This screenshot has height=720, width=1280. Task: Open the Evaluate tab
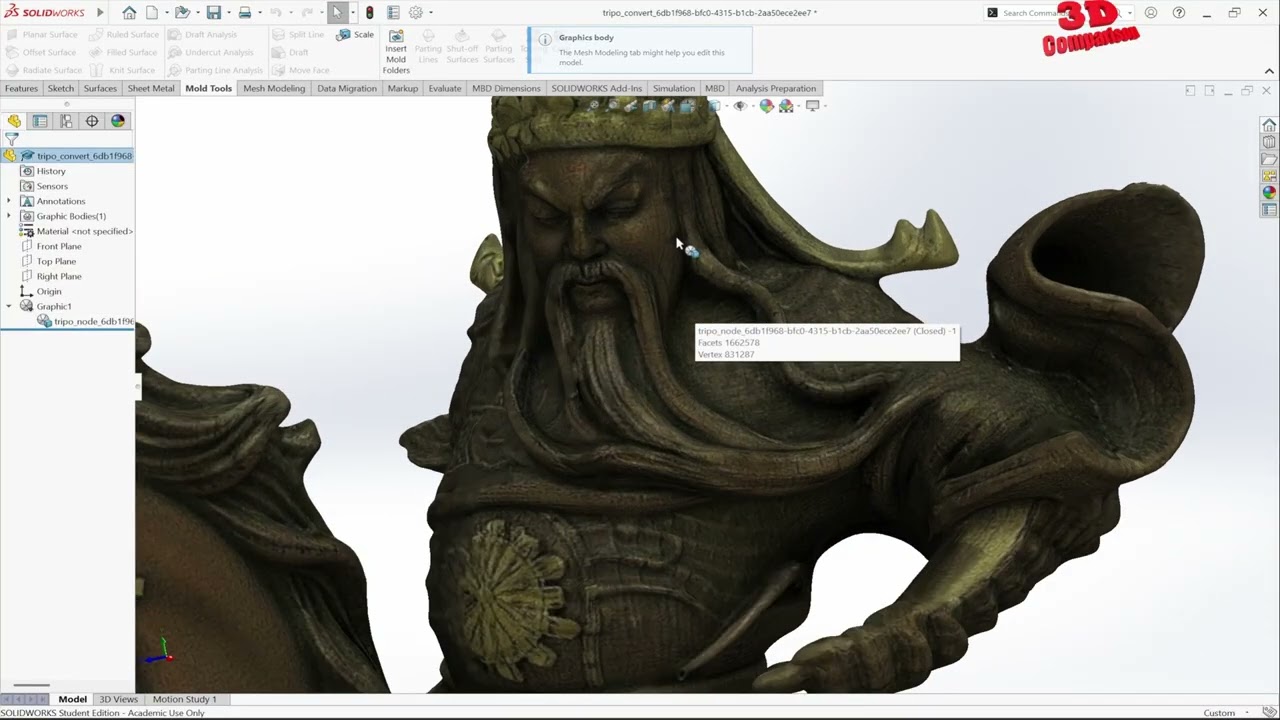tap(445, 88)
